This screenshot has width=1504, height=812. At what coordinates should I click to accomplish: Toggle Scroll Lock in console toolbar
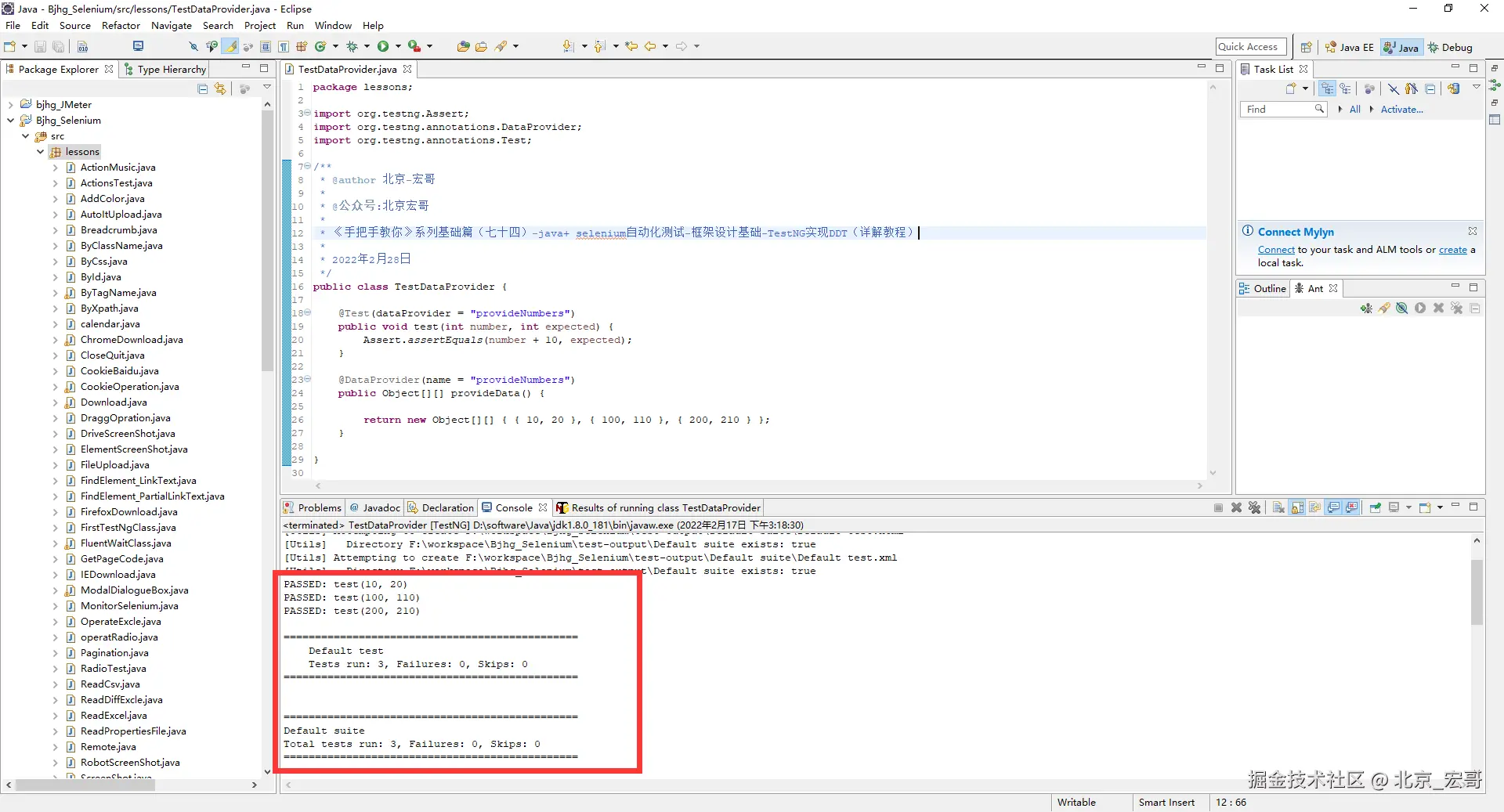coord(1297,507)
